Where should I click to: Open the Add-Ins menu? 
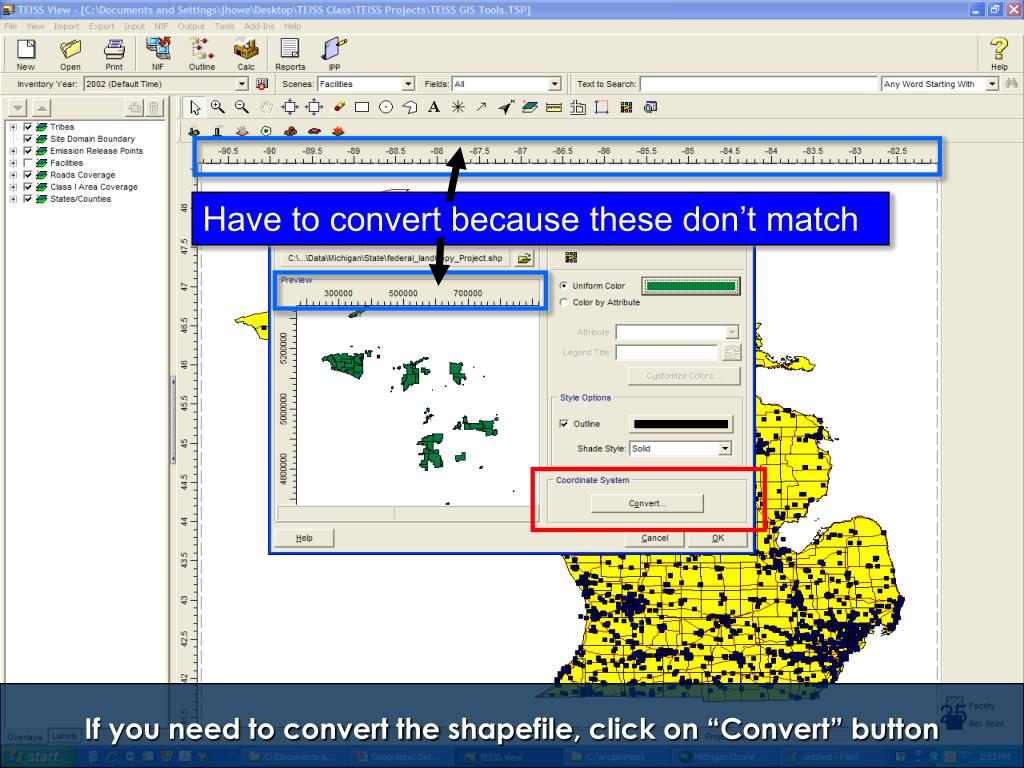click(259, 26)
